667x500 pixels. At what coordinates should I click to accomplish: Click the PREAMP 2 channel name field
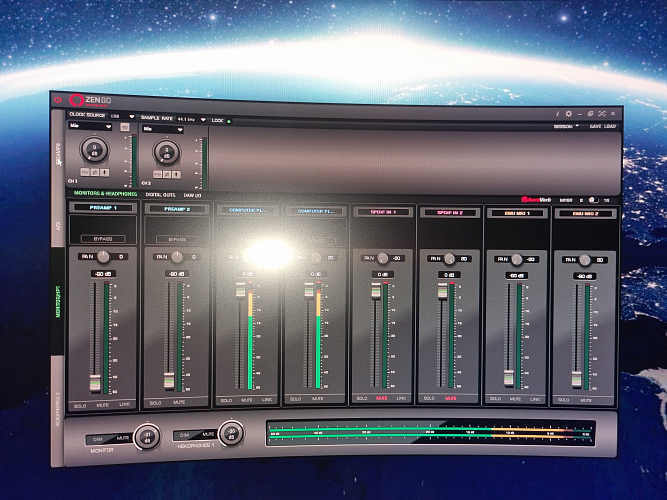pyautogui.click(x=175, y=209)
